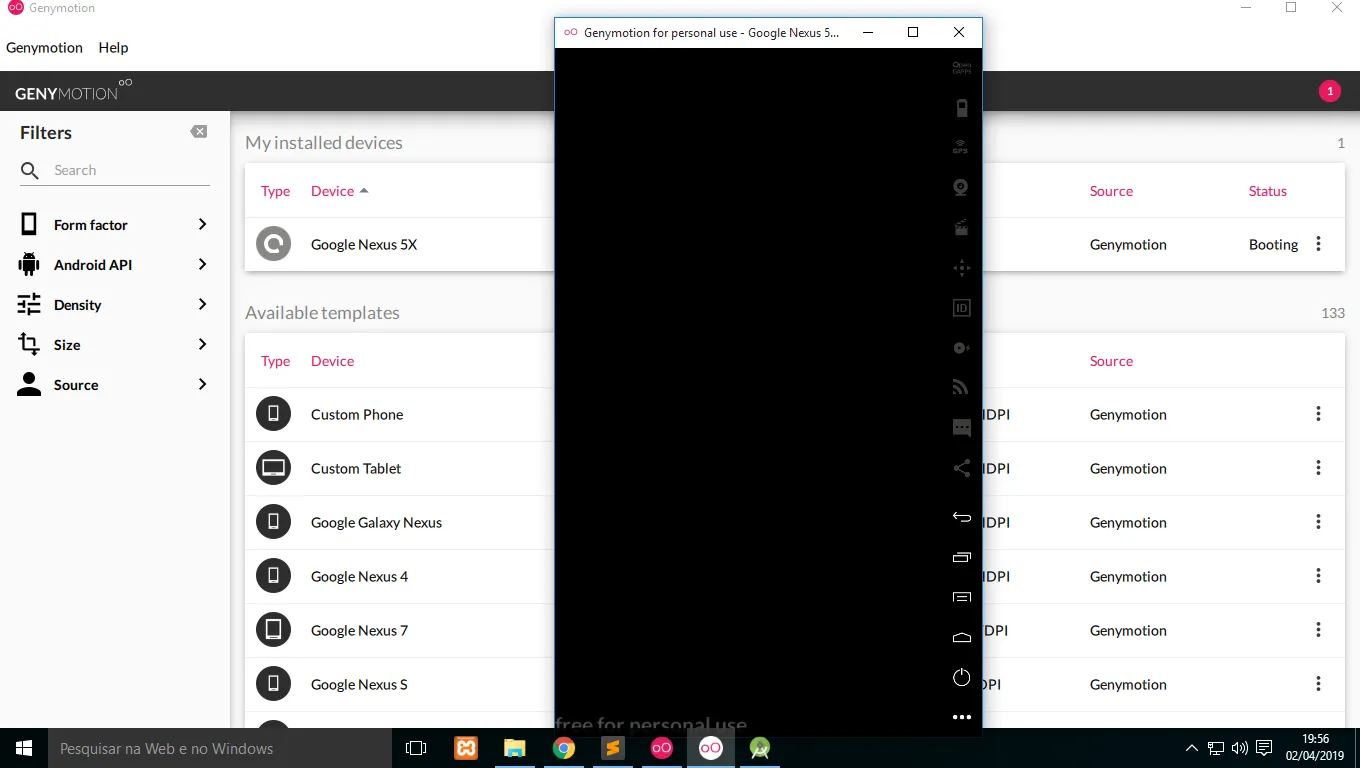Image resolution: width=1360 pixels, height=768 pixels.
Task: Click the tablet icon beside Google Nexus 7
Action: coord(273,630)
